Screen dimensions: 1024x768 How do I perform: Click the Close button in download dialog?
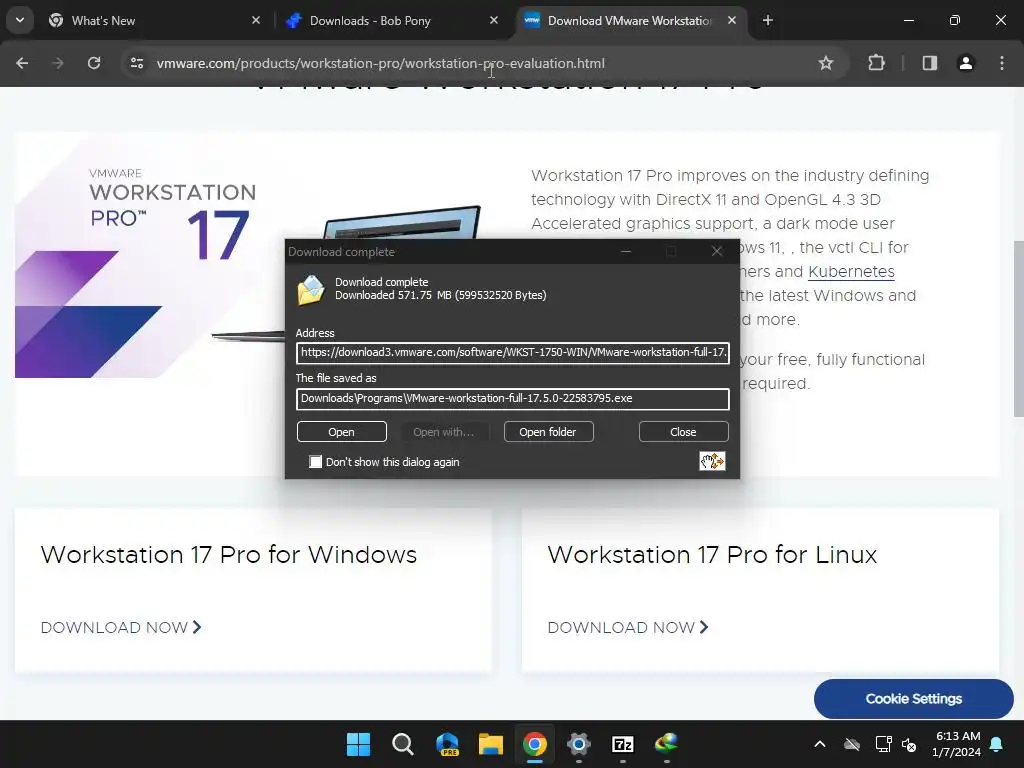pos(683,432)
